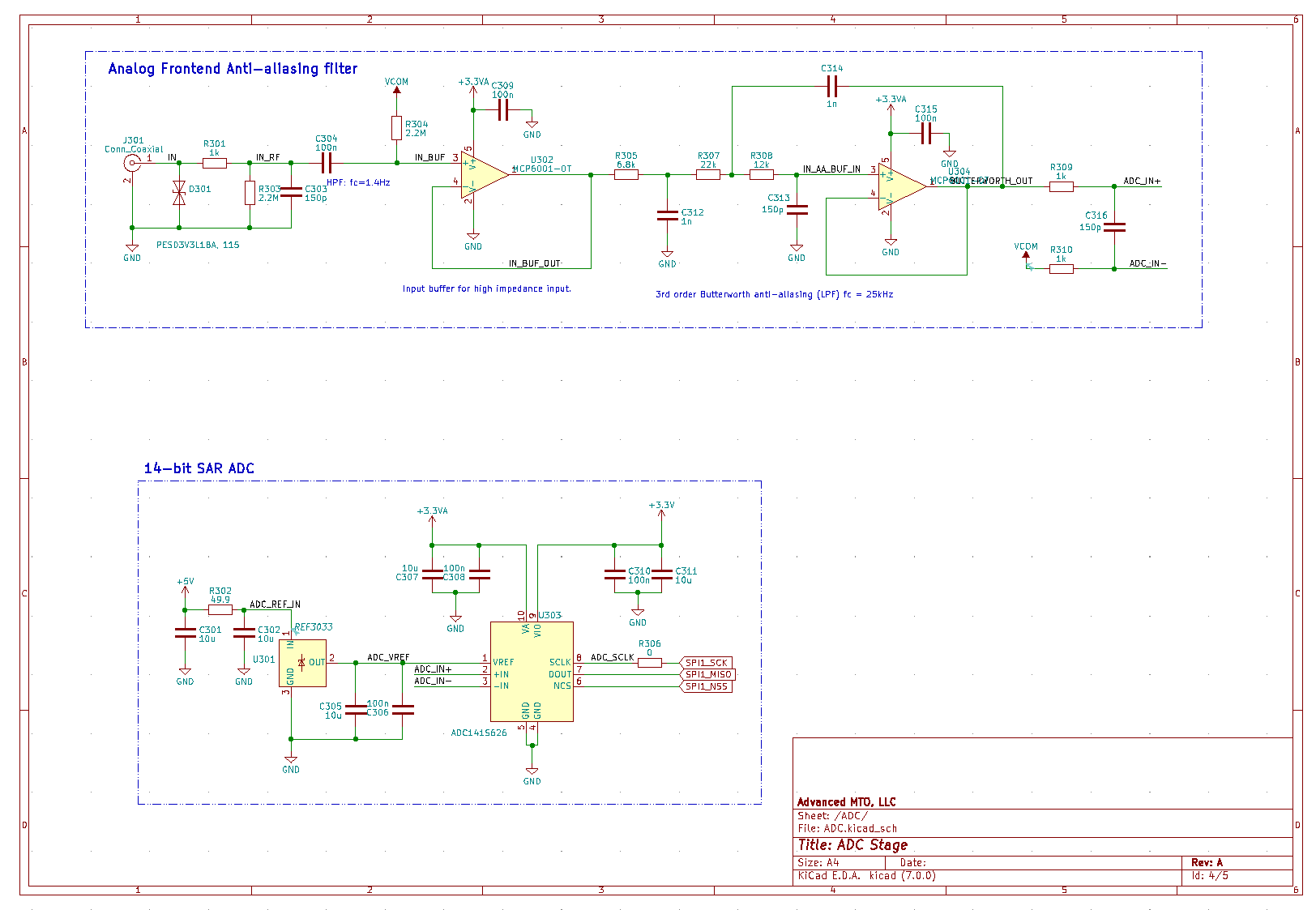The image size is (1316, 910).
Task: Click capacitor C313 150p
Action: coord(797,209)
